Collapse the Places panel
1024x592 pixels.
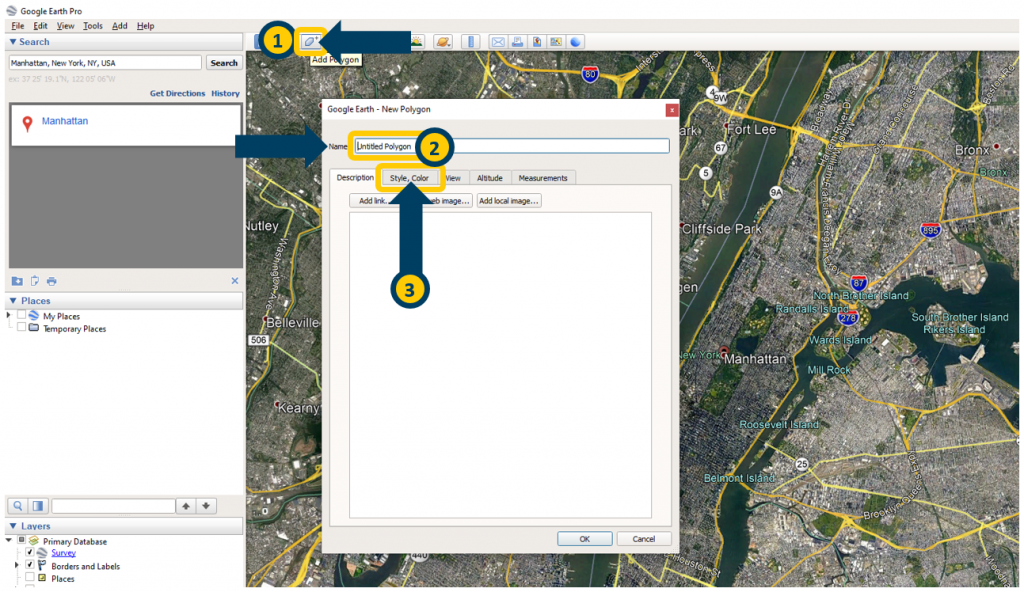coord(12,301)
